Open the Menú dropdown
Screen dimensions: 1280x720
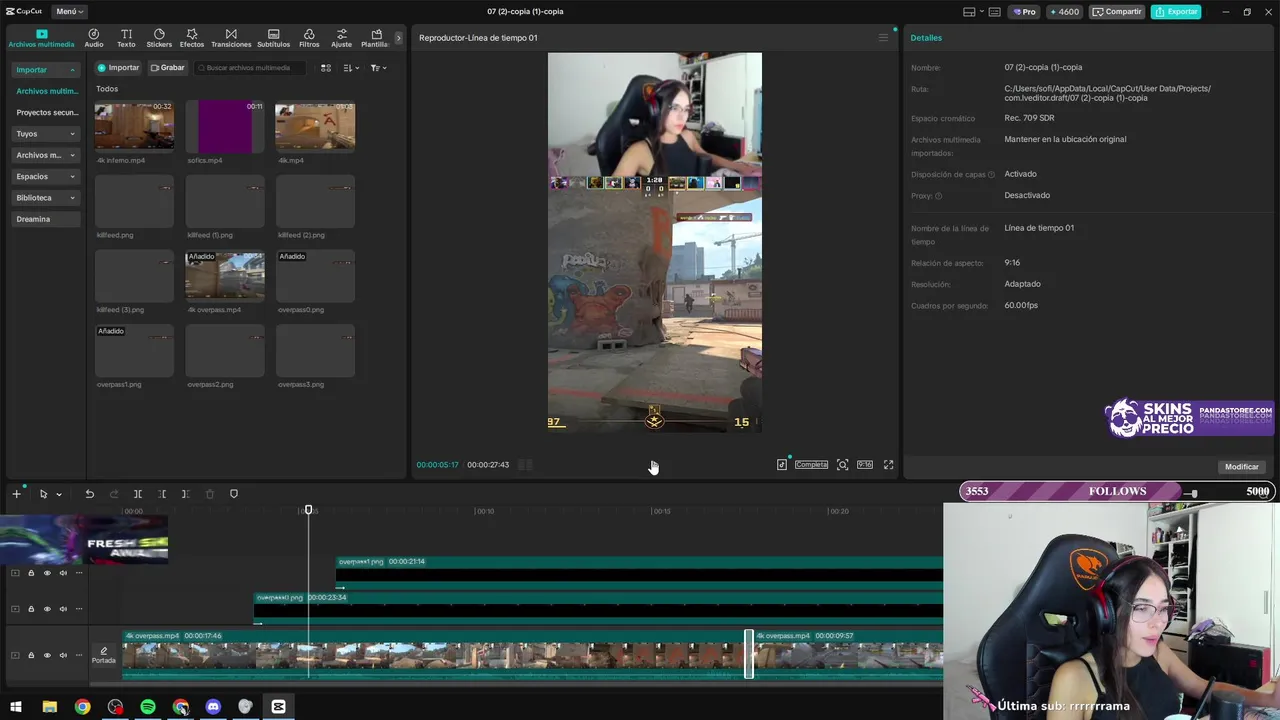(x=69, y=12)
